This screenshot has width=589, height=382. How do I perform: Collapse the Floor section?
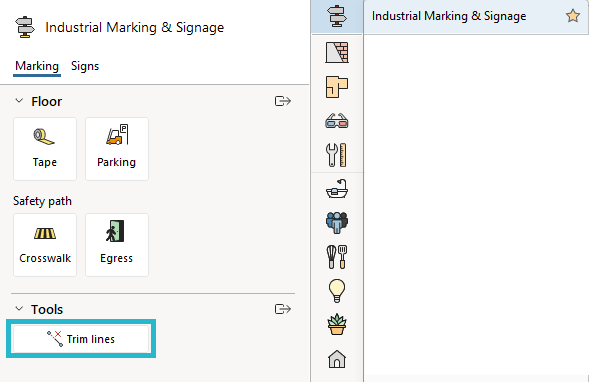pos(19,101)
